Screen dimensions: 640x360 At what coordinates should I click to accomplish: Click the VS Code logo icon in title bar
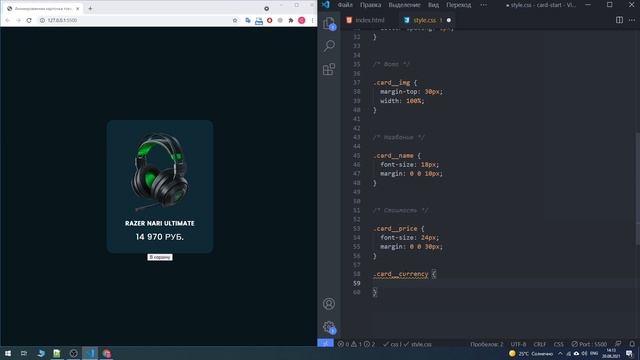(326, 5)
